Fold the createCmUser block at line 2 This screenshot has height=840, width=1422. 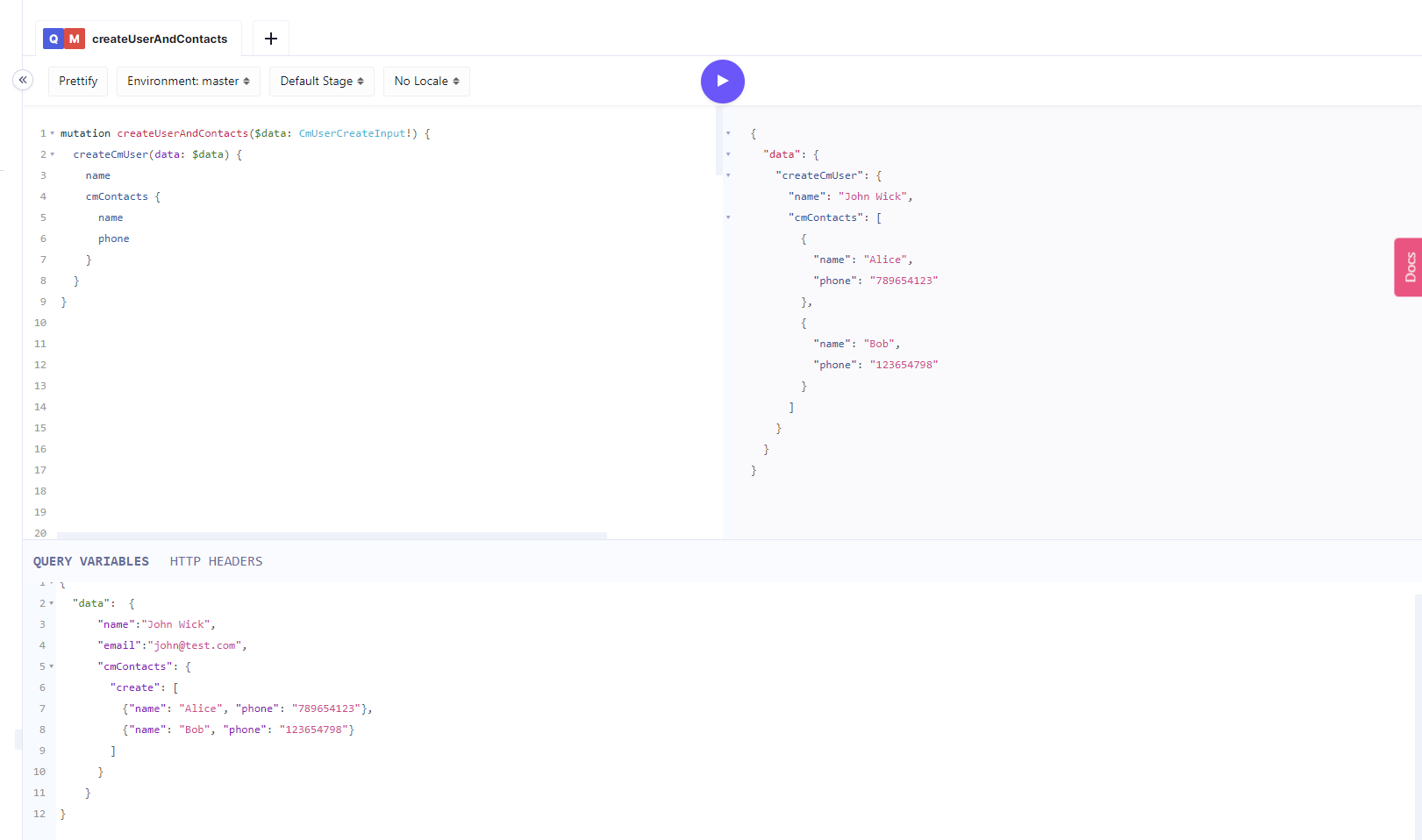coord(52,154)
